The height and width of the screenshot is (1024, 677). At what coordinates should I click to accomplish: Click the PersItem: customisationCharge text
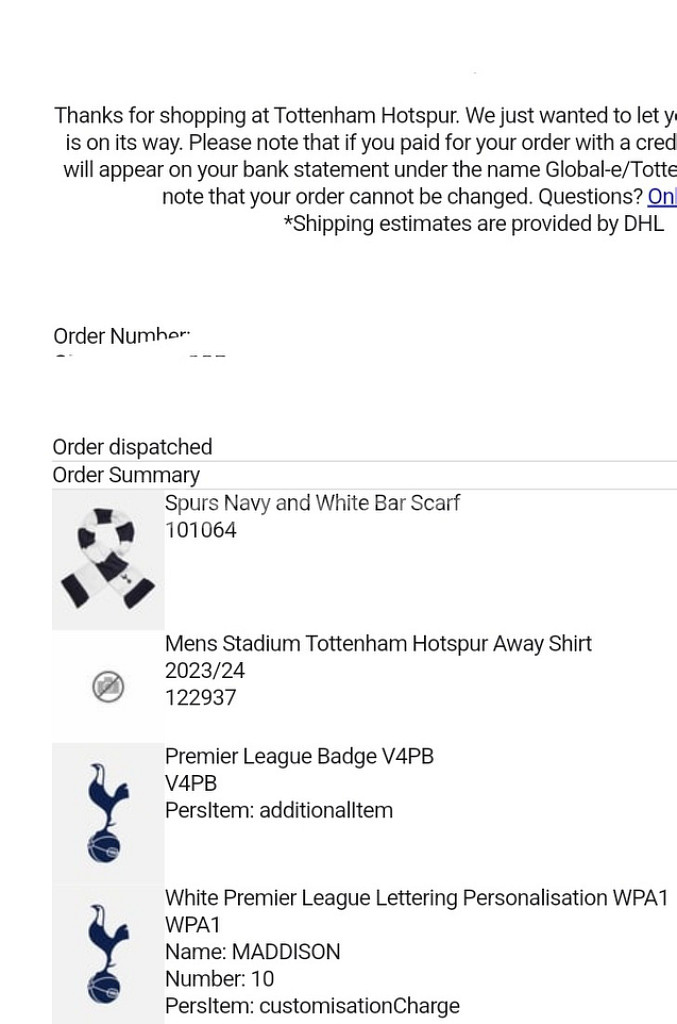[312, 1006]
